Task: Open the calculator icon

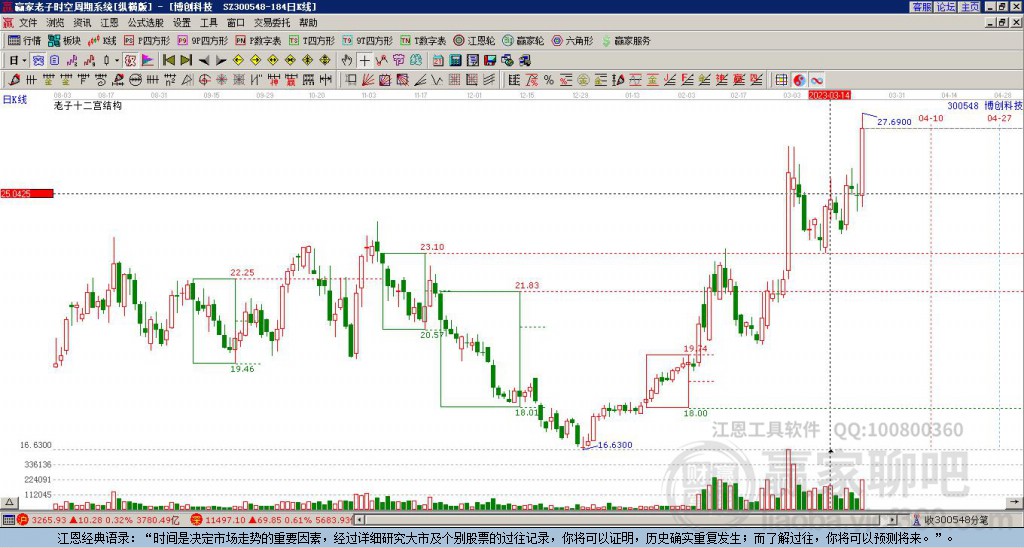Action: (455, 61)
